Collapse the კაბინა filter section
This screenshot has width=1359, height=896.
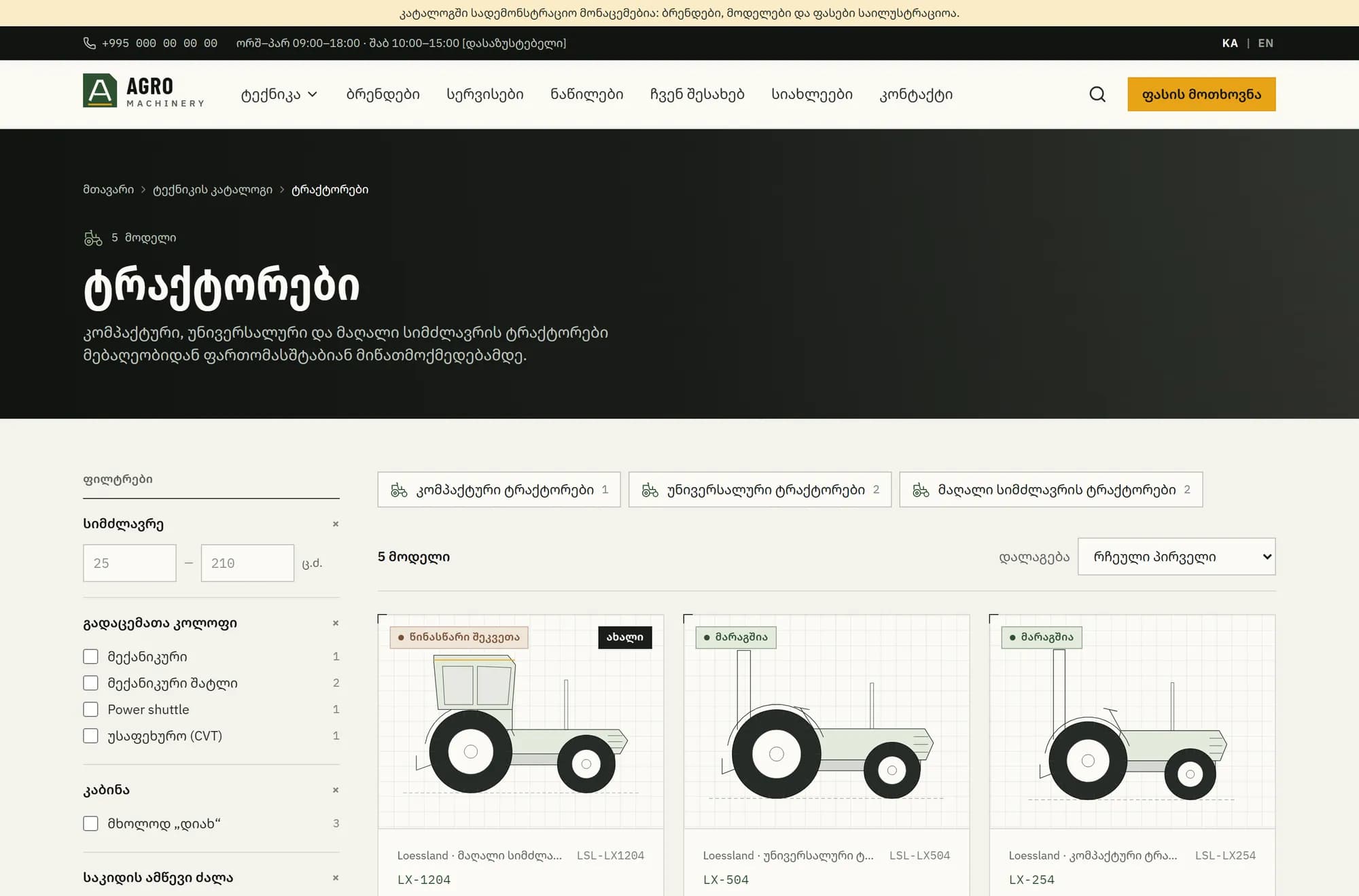[336, 790]
